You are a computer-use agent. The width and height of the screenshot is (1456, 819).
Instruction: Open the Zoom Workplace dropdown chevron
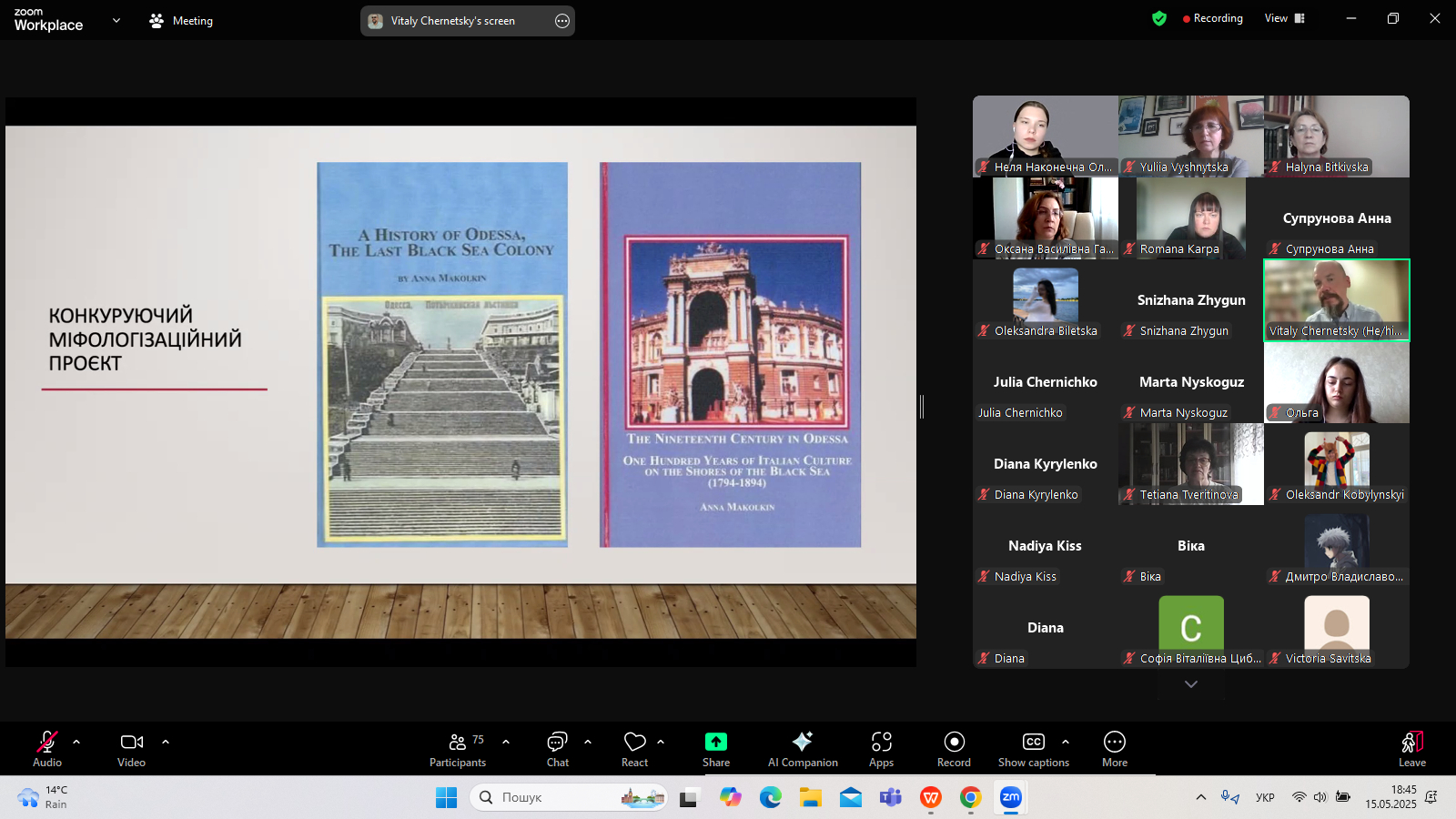(116, 20)
